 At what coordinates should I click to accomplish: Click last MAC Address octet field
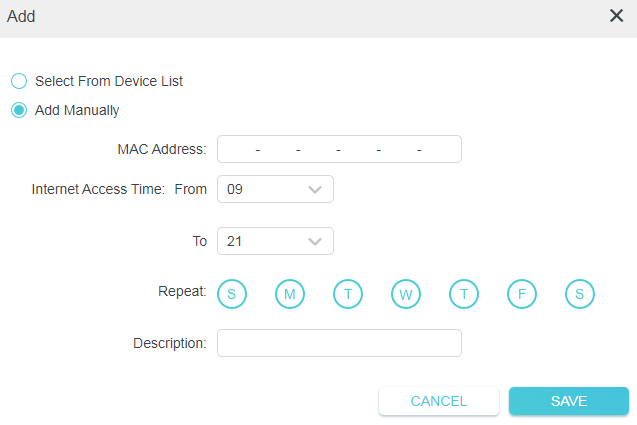coord(440,150)
